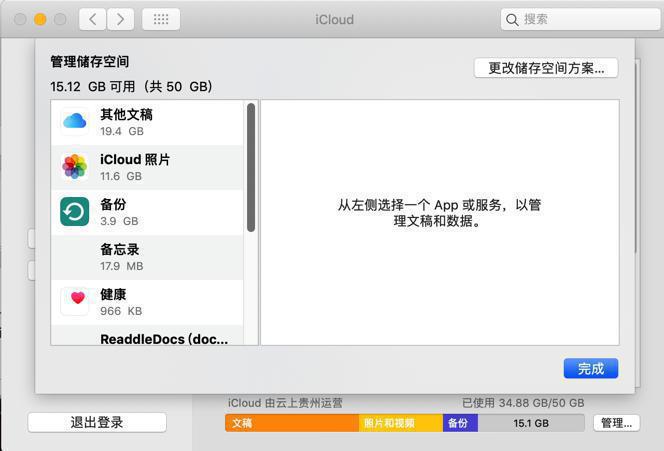Click the blue 完成 button

click(x=591, y=368)
